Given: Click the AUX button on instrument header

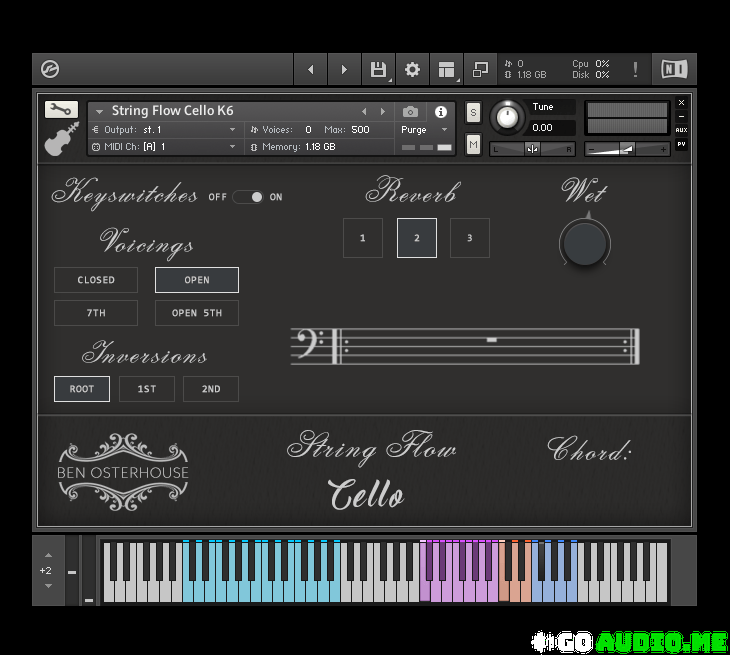Looking at the screenshot, I should tap(681, 130).
